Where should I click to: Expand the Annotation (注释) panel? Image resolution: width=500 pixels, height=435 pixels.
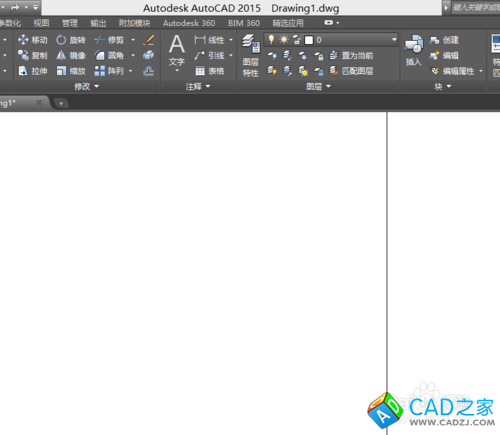point(198,86)
